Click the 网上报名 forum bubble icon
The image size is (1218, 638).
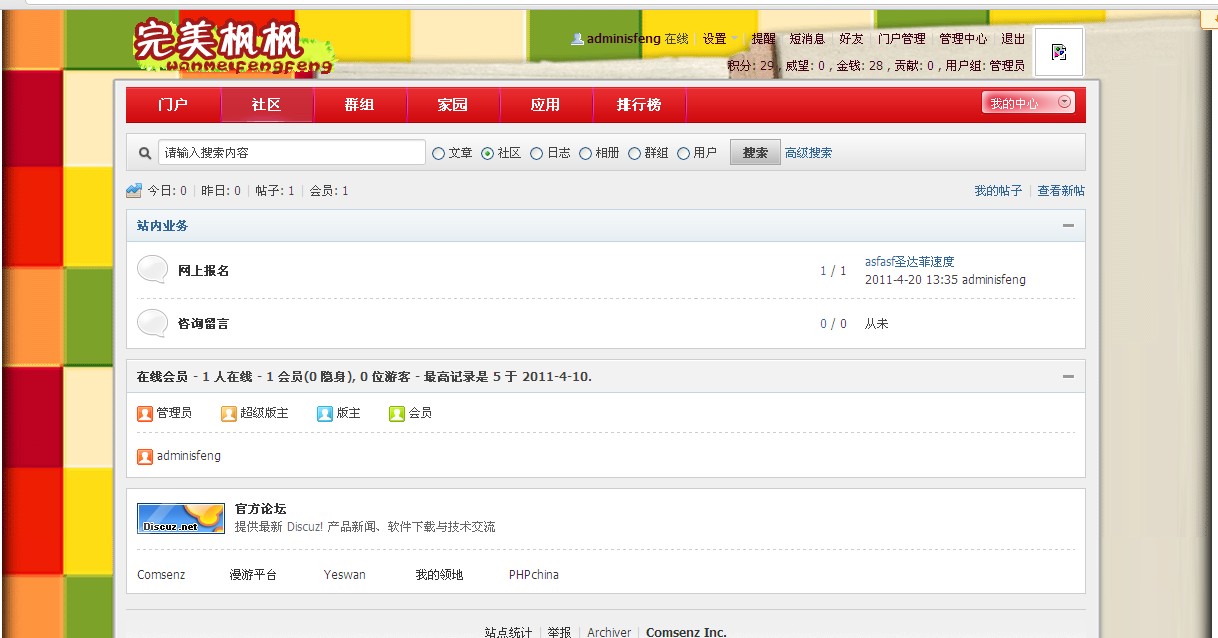click(x=152, y=270)
